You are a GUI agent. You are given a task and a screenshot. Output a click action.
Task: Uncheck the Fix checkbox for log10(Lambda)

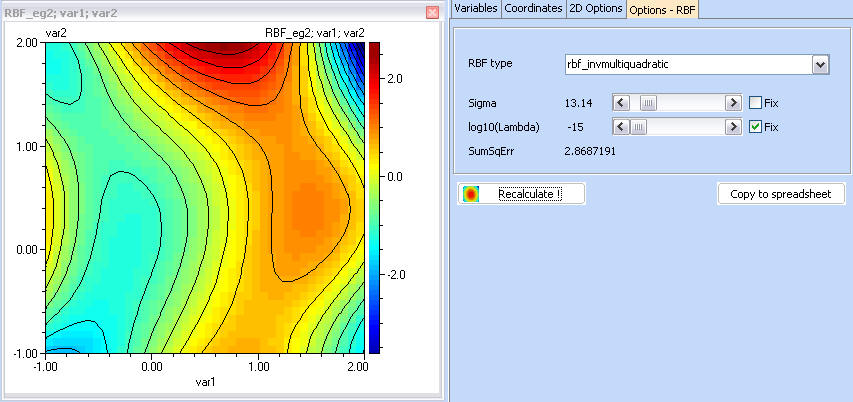pos(756,127)
